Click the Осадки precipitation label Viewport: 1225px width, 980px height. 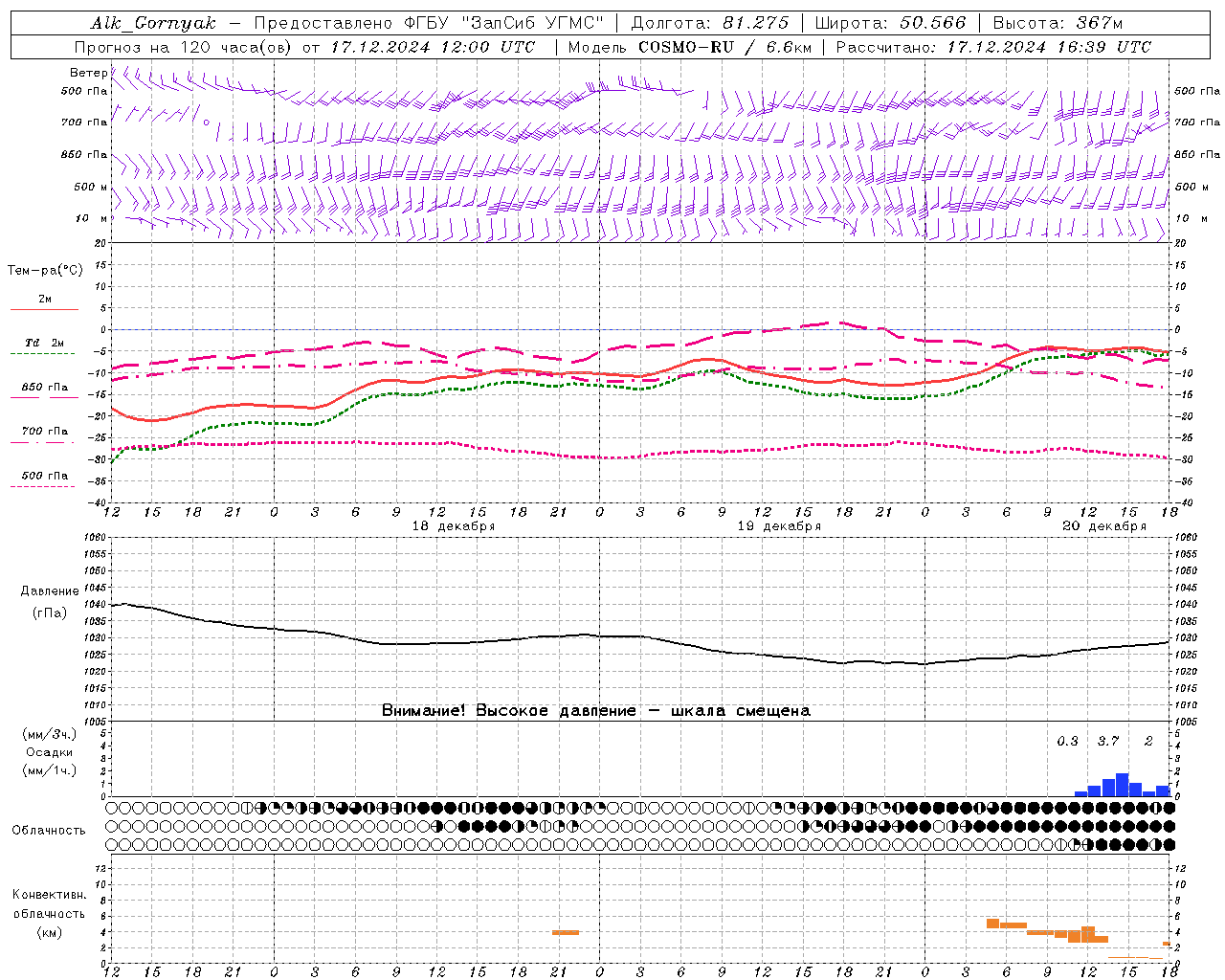tap(49, 752)
